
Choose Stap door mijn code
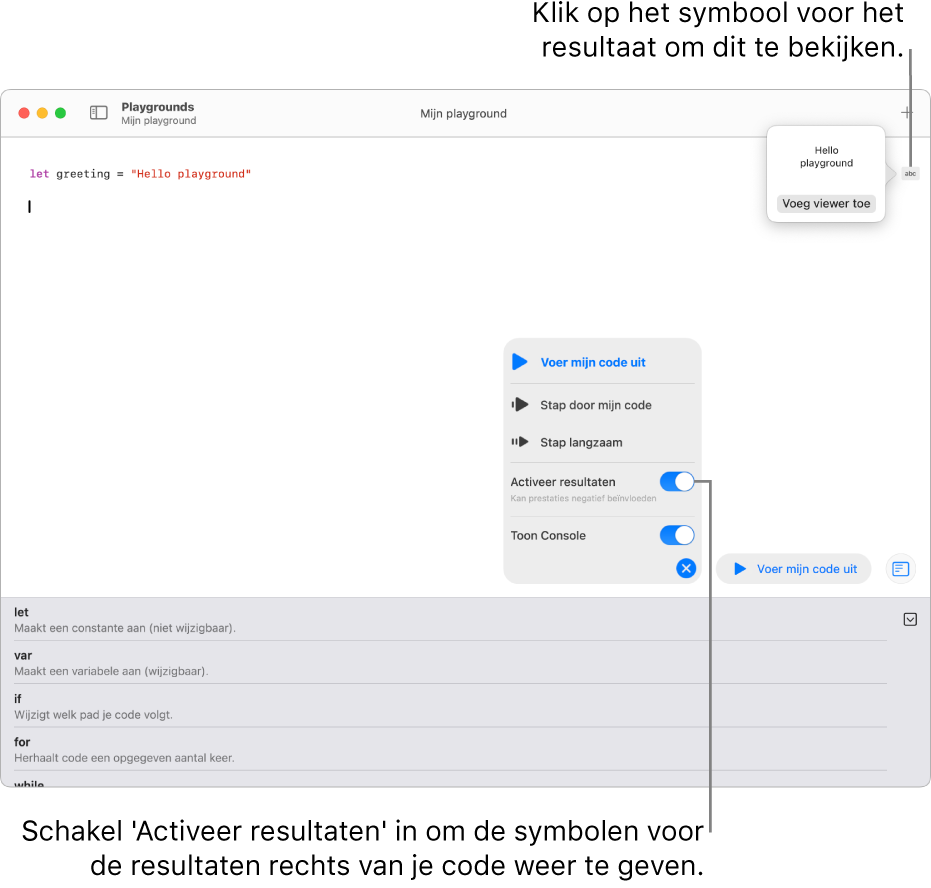602,405
